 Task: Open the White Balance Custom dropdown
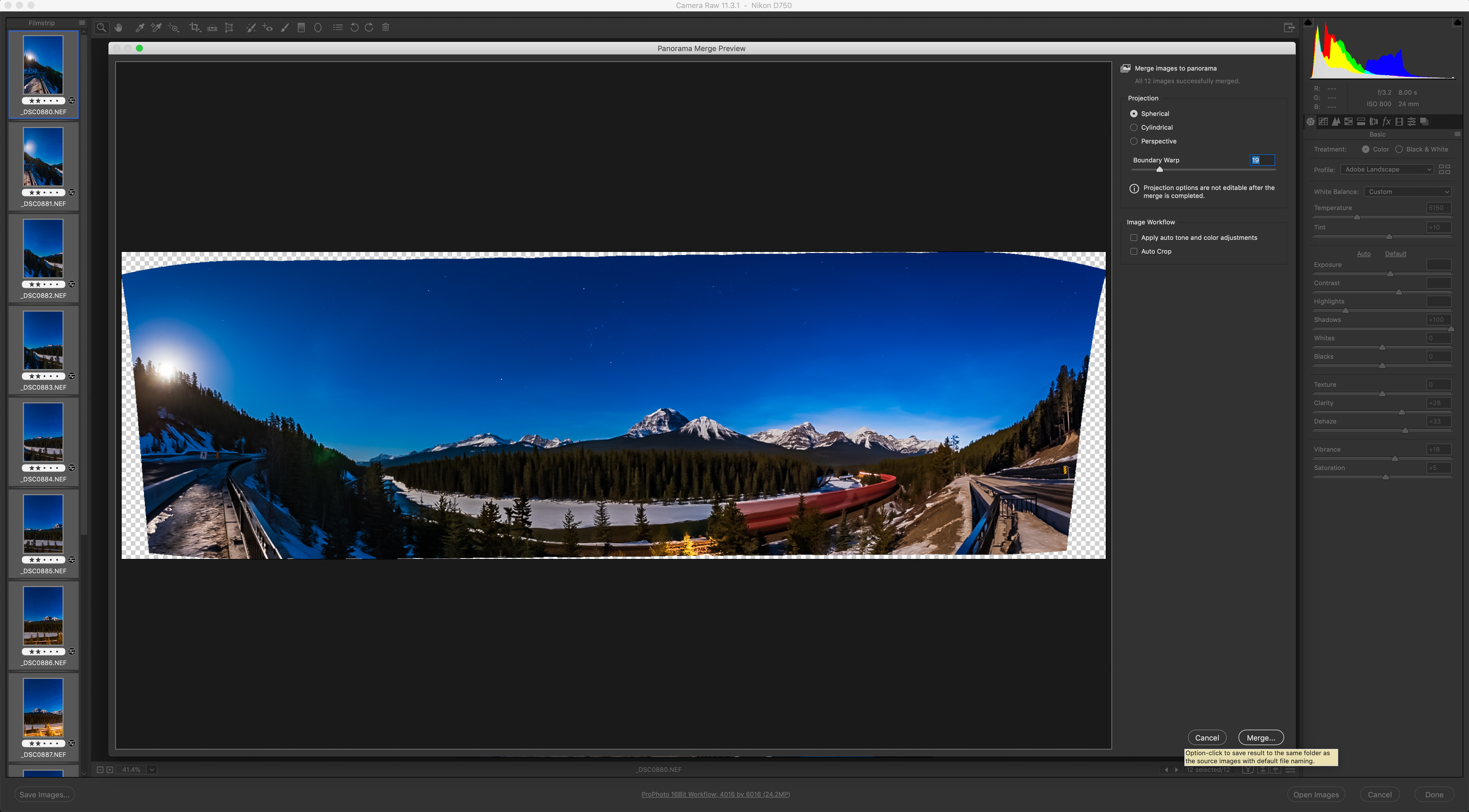(1407, 192)
